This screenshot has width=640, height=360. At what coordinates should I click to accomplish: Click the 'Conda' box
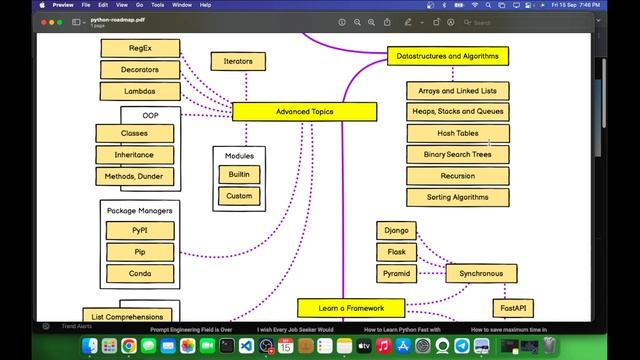140,273
